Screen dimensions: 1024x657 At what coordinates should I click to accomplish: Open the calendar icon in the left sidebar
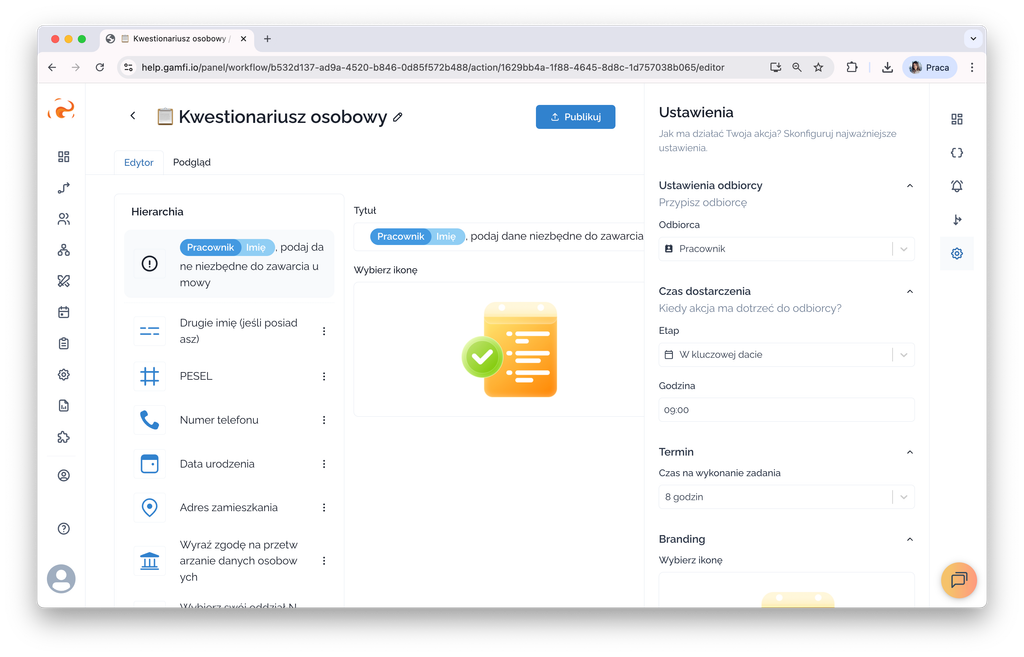click(x=64, y=312)
